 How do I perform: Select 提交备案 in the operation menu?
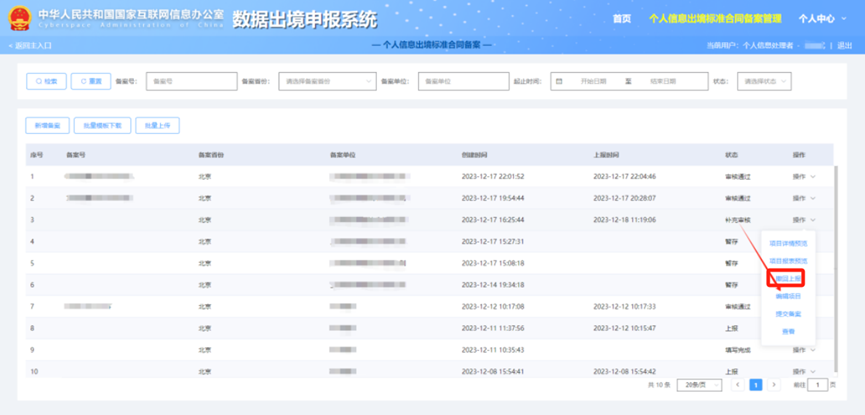[x=788, y=314]
